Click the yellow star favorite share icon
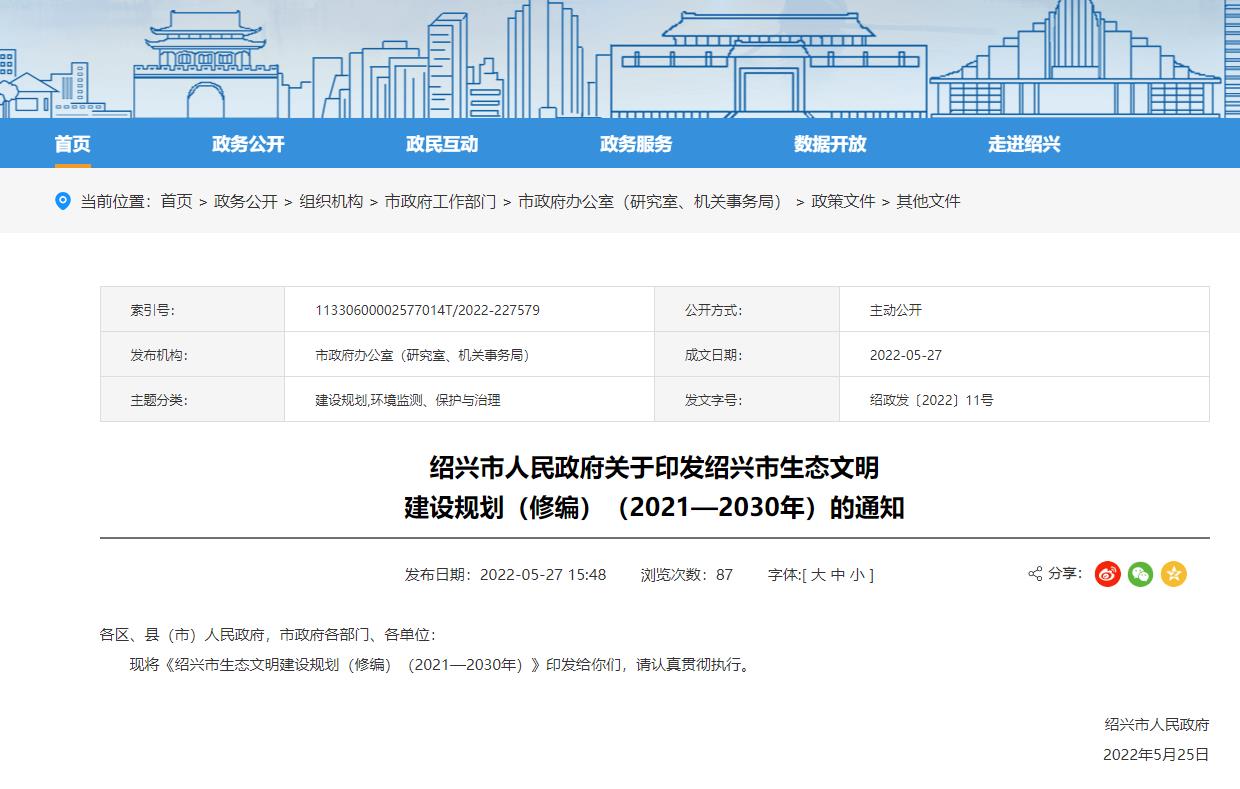 [1174, 574]
